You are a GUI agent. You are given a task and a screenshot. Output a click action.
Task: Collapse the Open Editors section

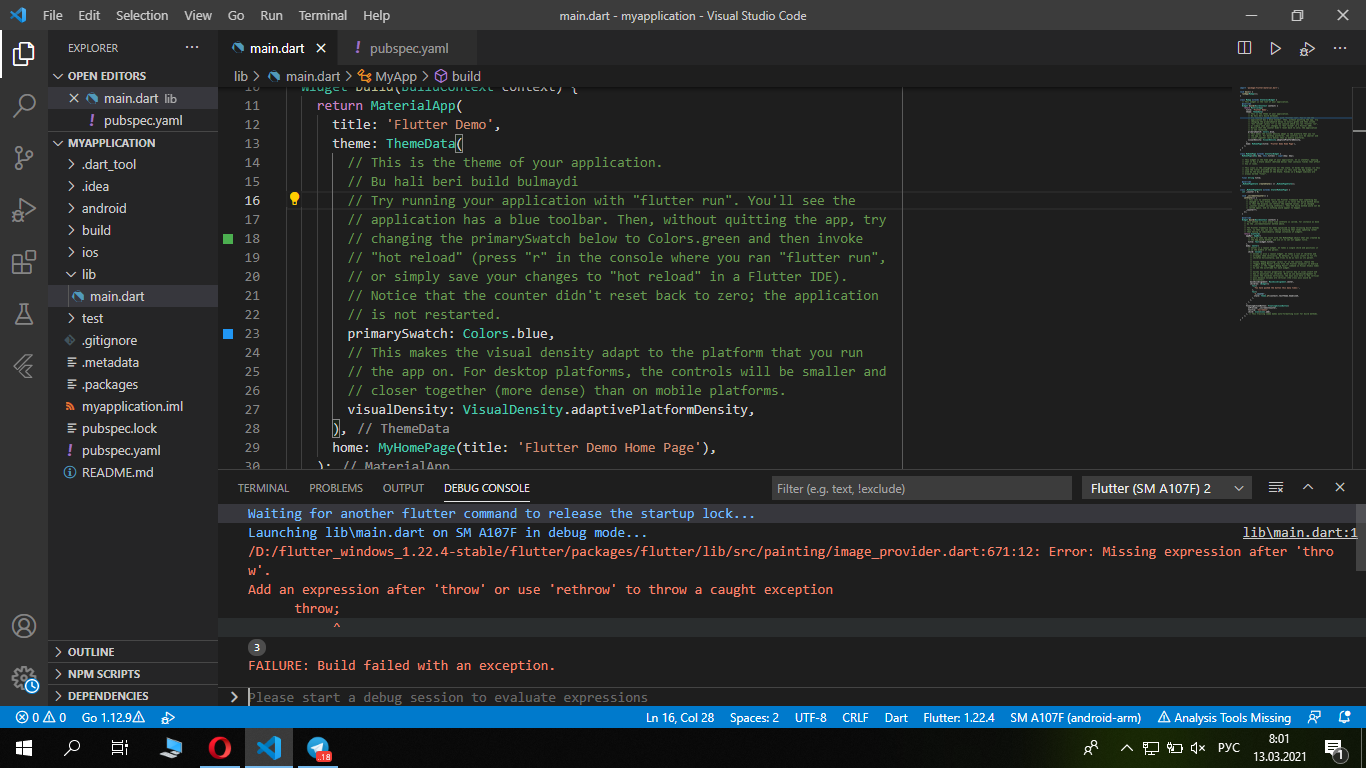point(133,76)
